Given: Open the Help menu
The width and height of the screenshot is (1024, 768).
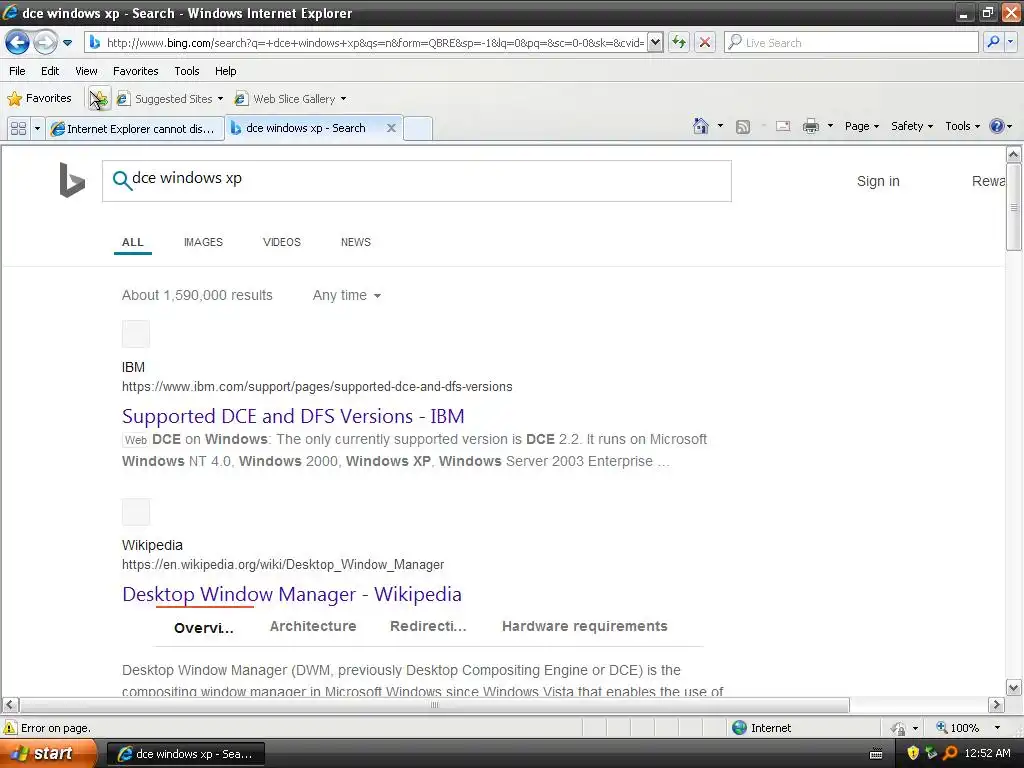Looking at the screenshot, I should point(225,71).
